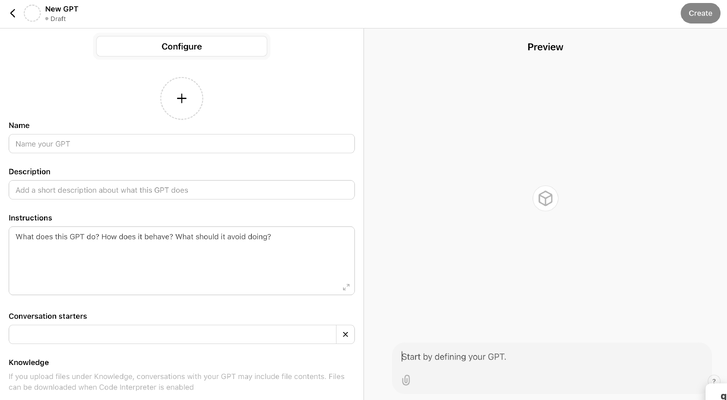
Task: Go back using the left arrow icon
Action: pyautogui.click(x=13, y=13)
